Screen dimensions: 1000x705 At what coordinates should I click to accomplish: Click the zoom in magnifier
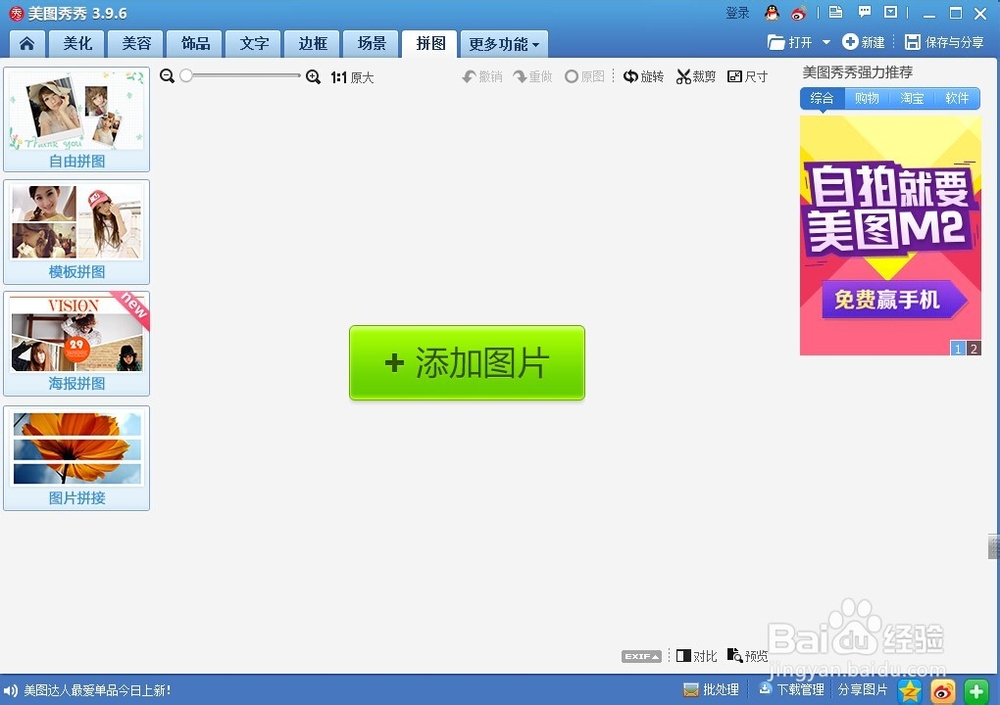coord(312,77)
